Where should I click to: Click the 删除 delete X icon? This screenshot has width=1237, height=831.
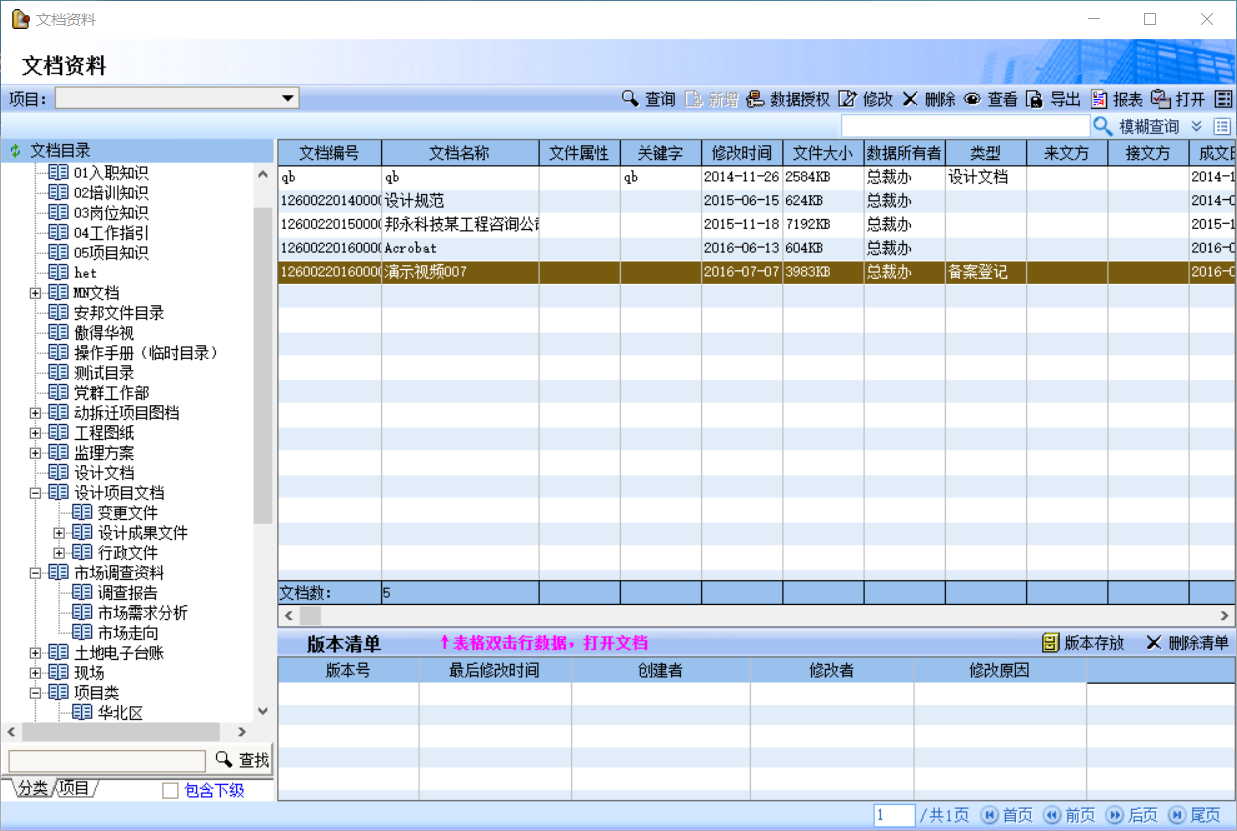pos(910,99)
